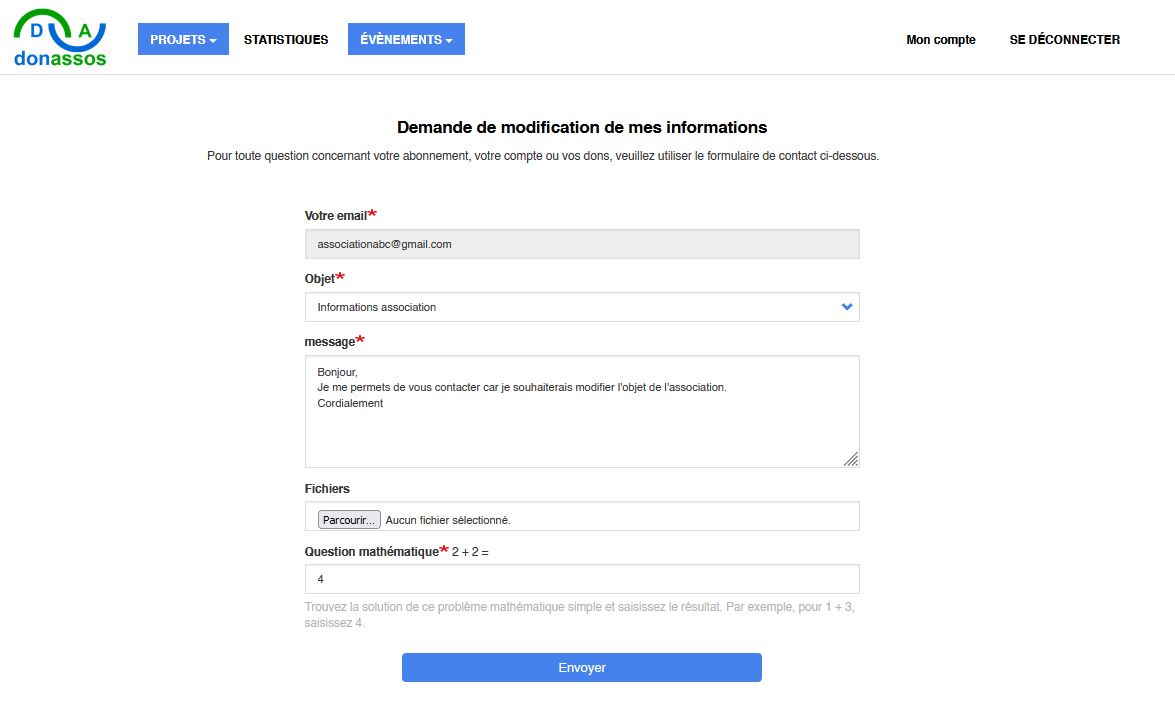Screen dimensions: 1175x721
Task: Open the Objet select showing Informations association
Action: (581, 307)
